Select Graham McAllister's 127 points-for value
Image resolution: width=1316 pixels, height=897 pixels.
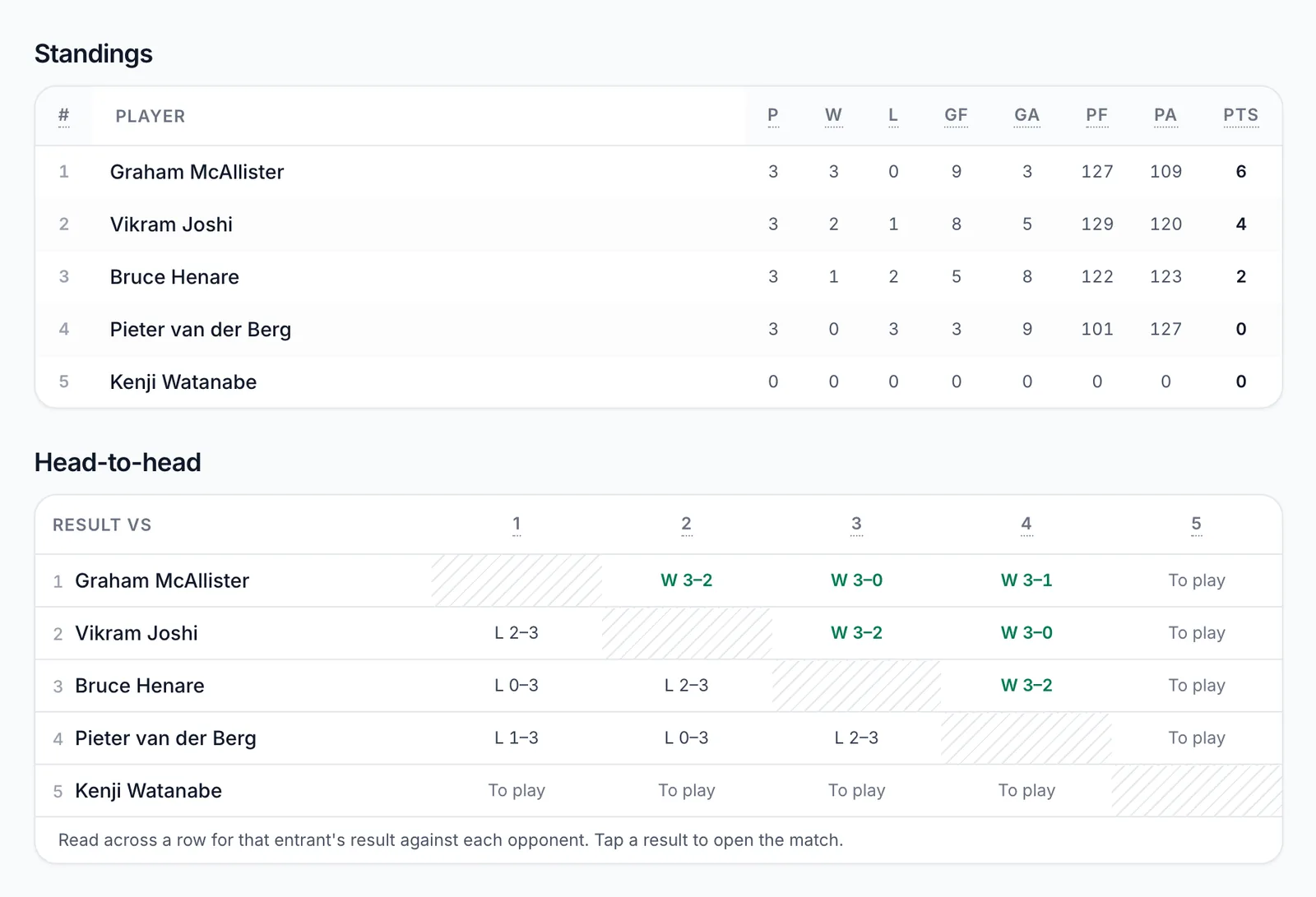1097,172
